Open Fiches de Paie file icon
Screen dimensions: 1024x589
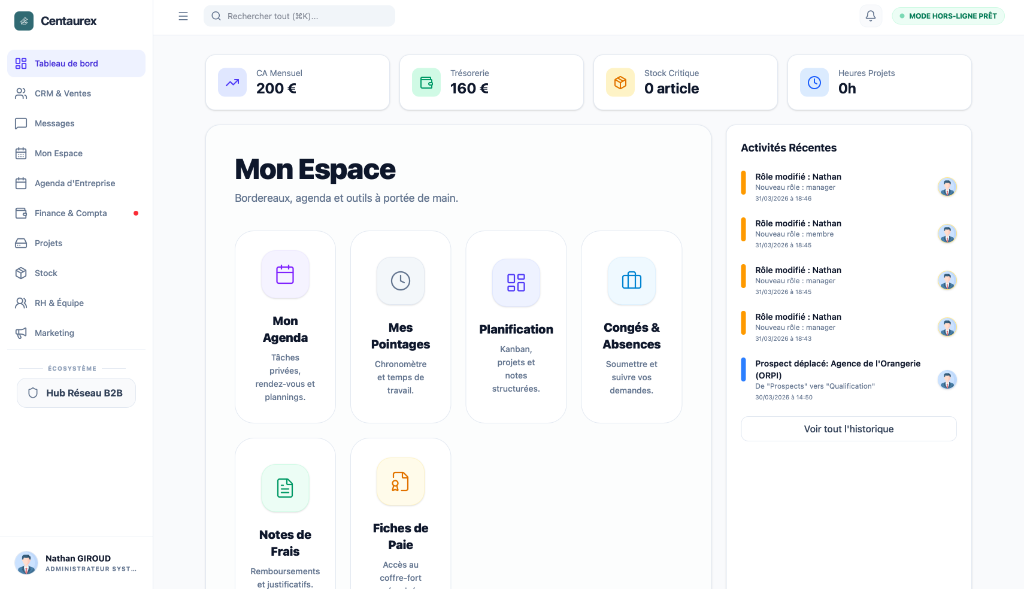(x=400, y=481)
